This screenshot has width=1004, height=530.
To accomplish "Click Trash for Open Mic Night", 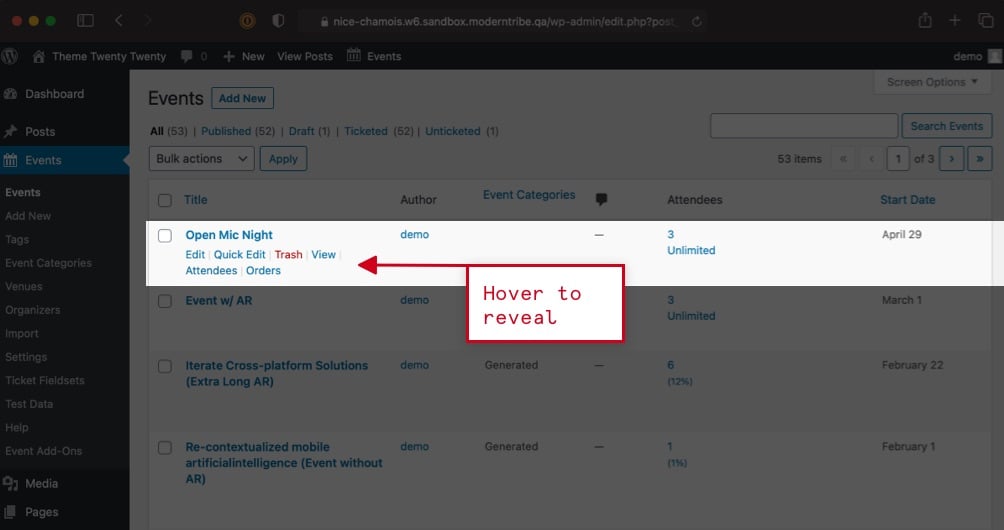I will click(288, 255).
